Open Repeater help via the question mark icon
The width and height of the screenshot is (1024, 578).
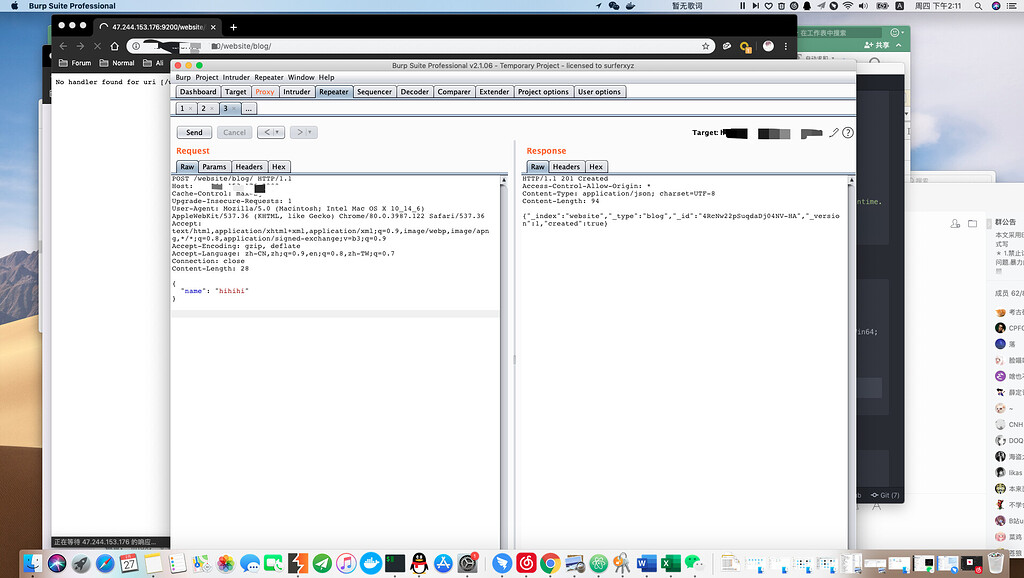pyautogui.click(x=848, y=132)
